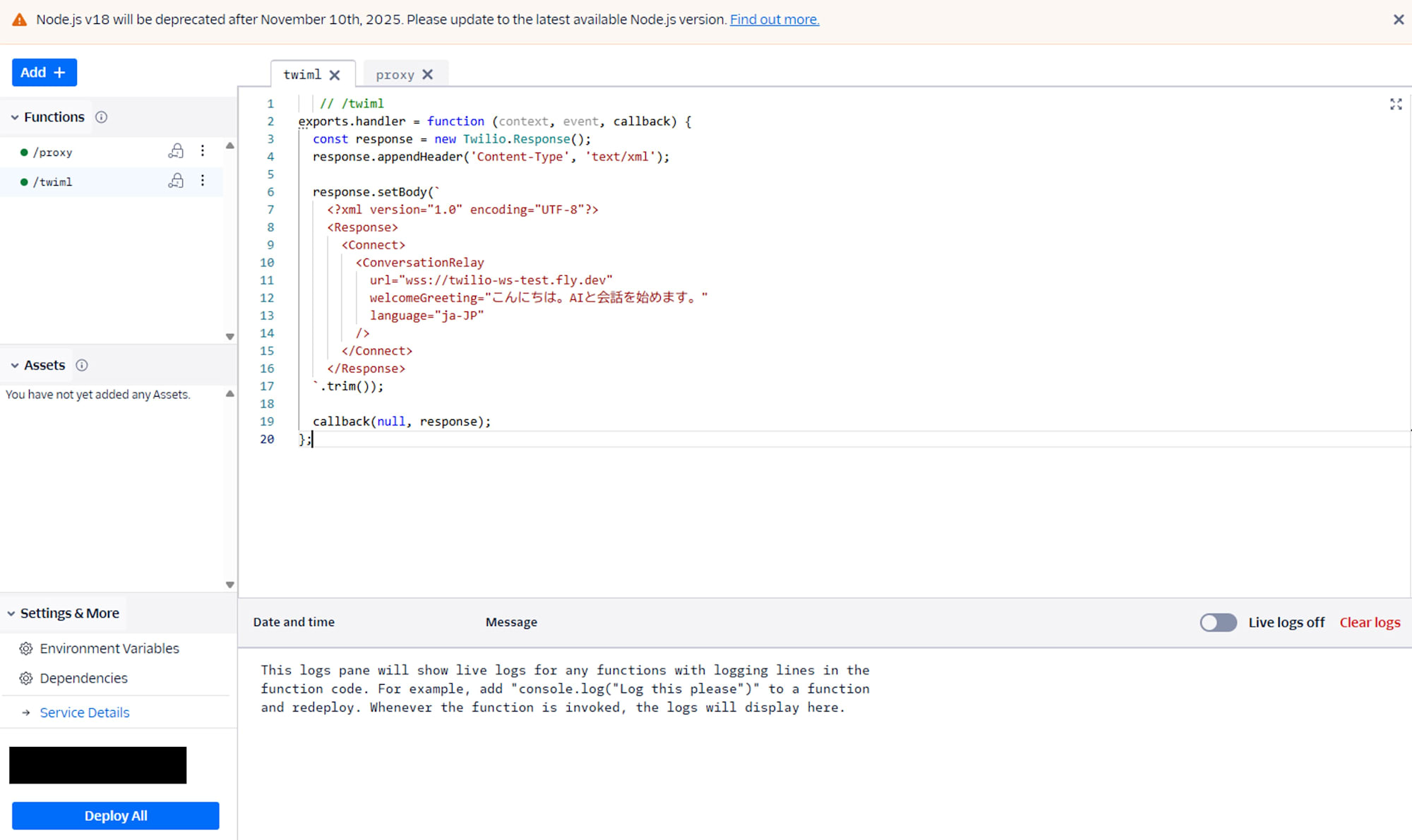This screenshot has width=1412, height=840.
Task: Click the Add button
Action: point(44,72)
